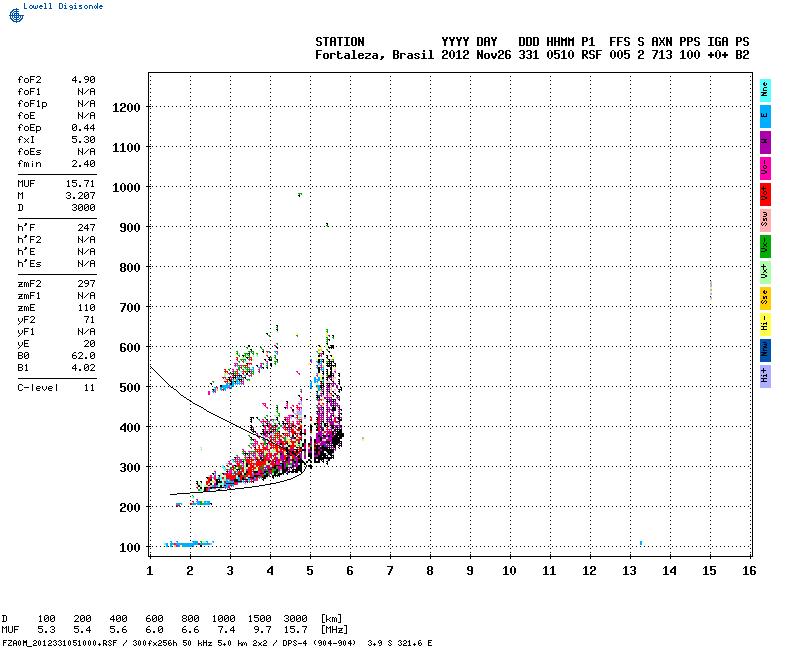Click the yE value 20
This screenshot has width=800, height=650.
pyautogui.click(x=89, y=344)
